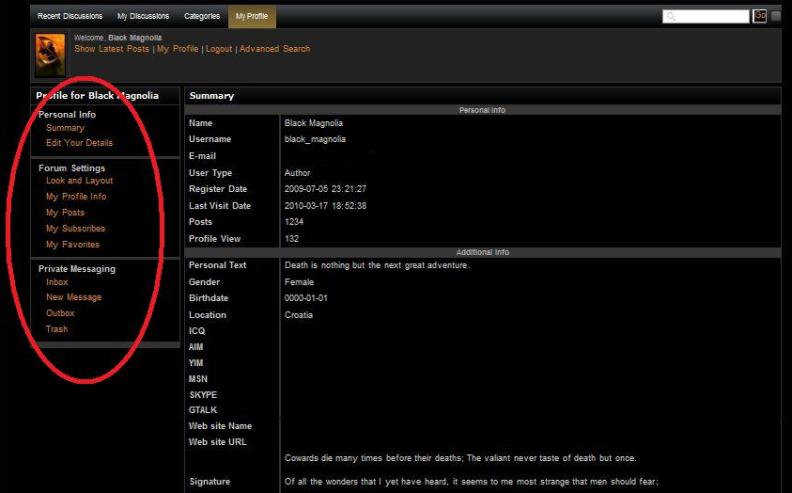Open the private messaging Inbox
792x493 pixels.
coord(57,282)
